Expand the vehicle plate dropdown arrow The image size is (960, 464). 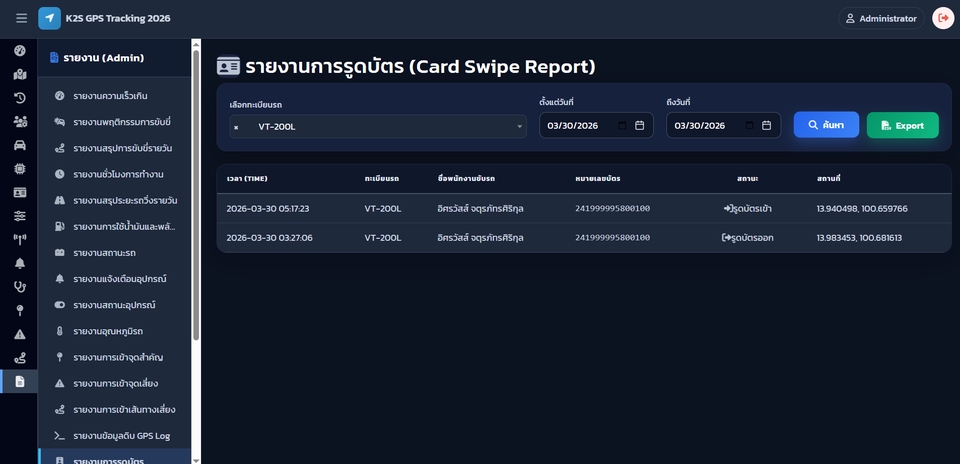click(x=520, y=126)
